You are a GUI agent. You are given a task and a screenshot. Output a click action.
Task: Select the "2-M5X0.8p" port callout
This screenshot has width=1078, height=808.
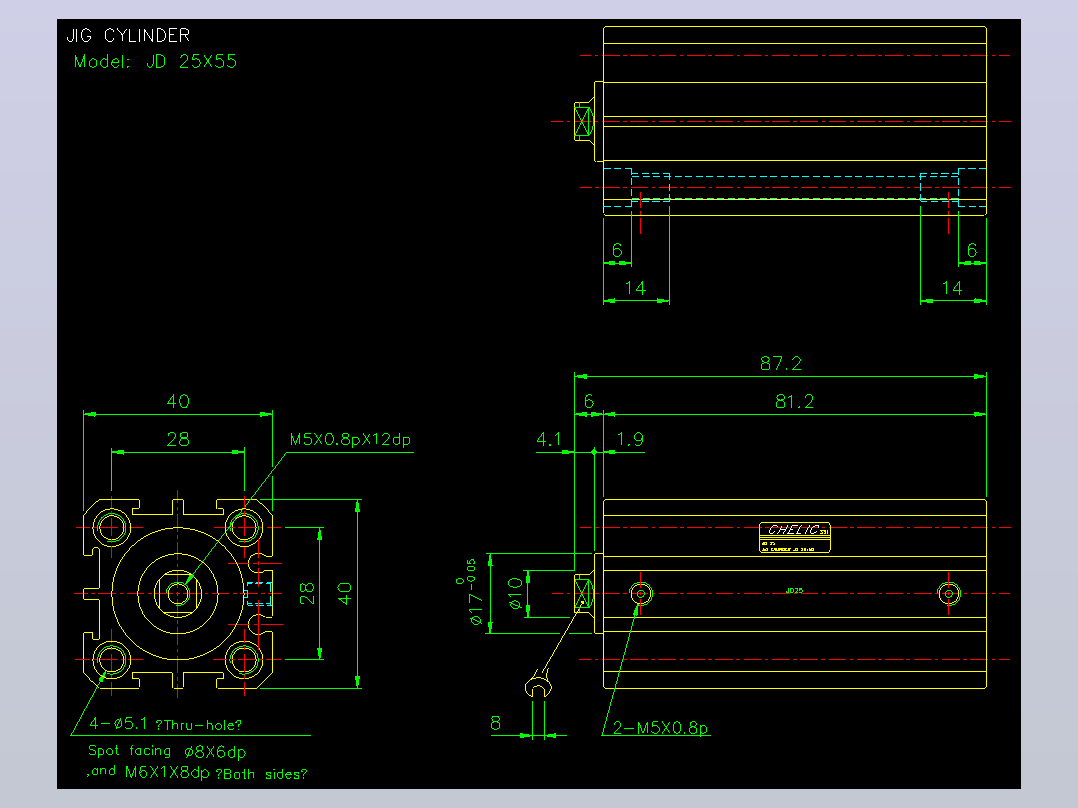(x=661, y=728)
